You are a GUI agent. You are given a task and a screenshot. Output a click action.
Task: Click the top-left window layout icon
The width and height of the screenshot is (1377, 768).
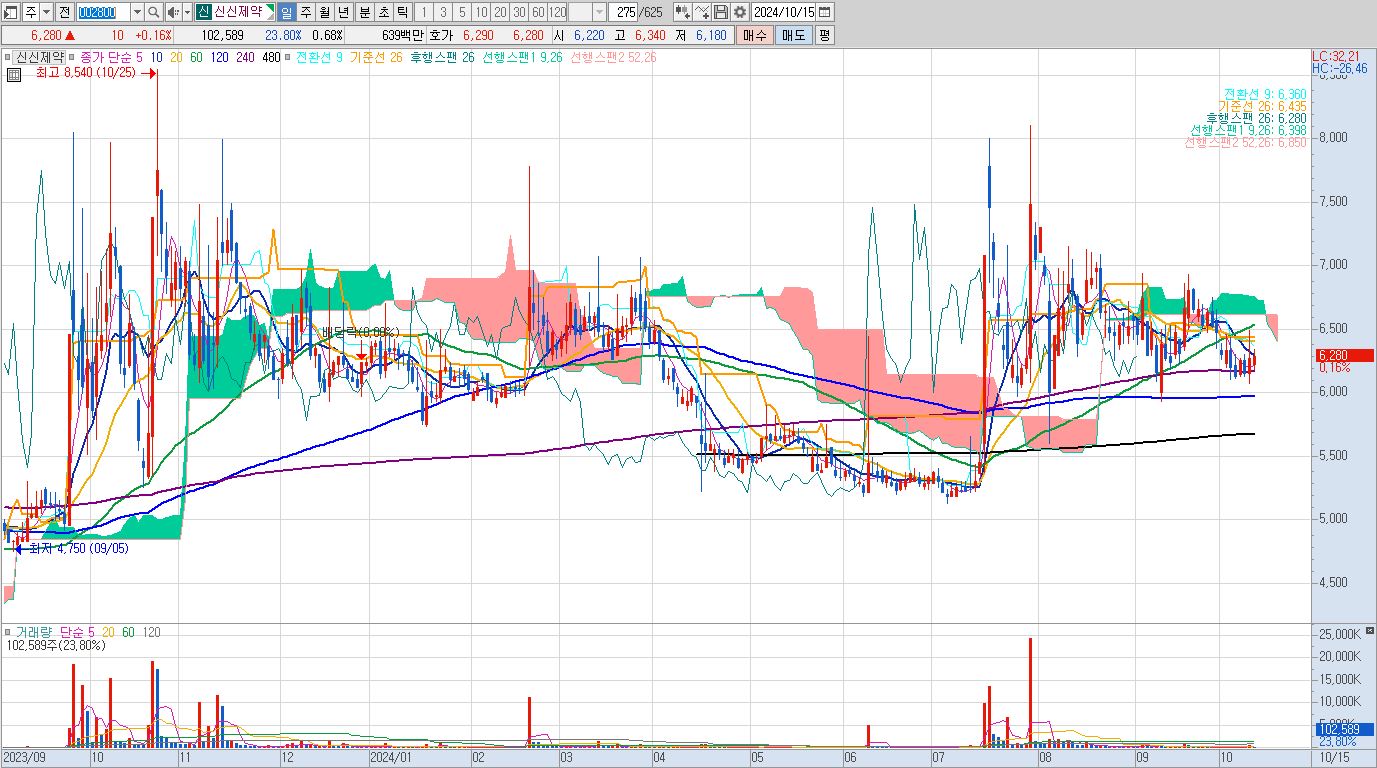[x=10, y=12]
